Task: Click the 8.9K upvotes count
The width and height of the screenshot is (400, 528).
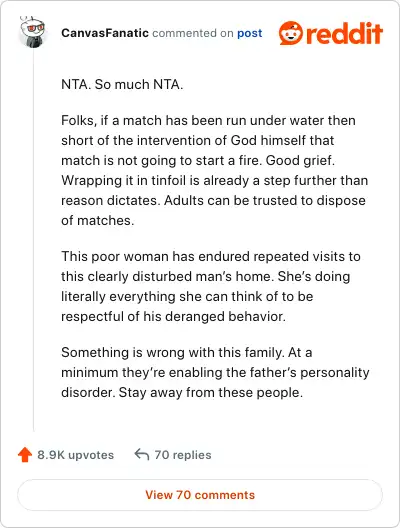Action: point(76,455)
